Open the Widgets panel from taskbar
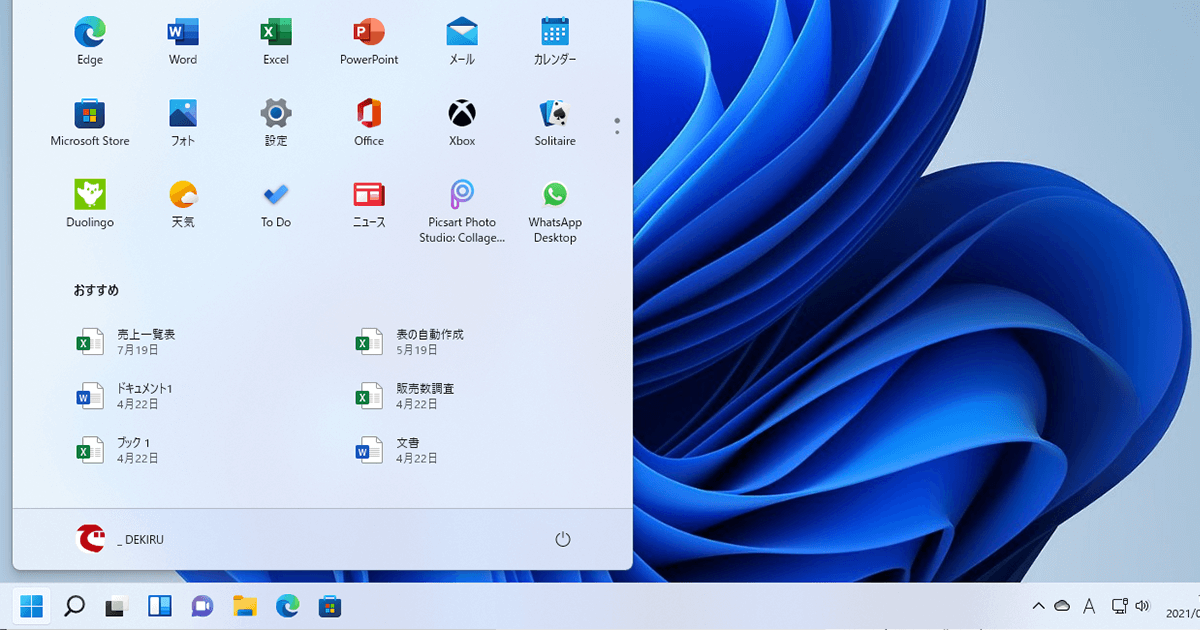1200x630 pixels. coord(160,606)
